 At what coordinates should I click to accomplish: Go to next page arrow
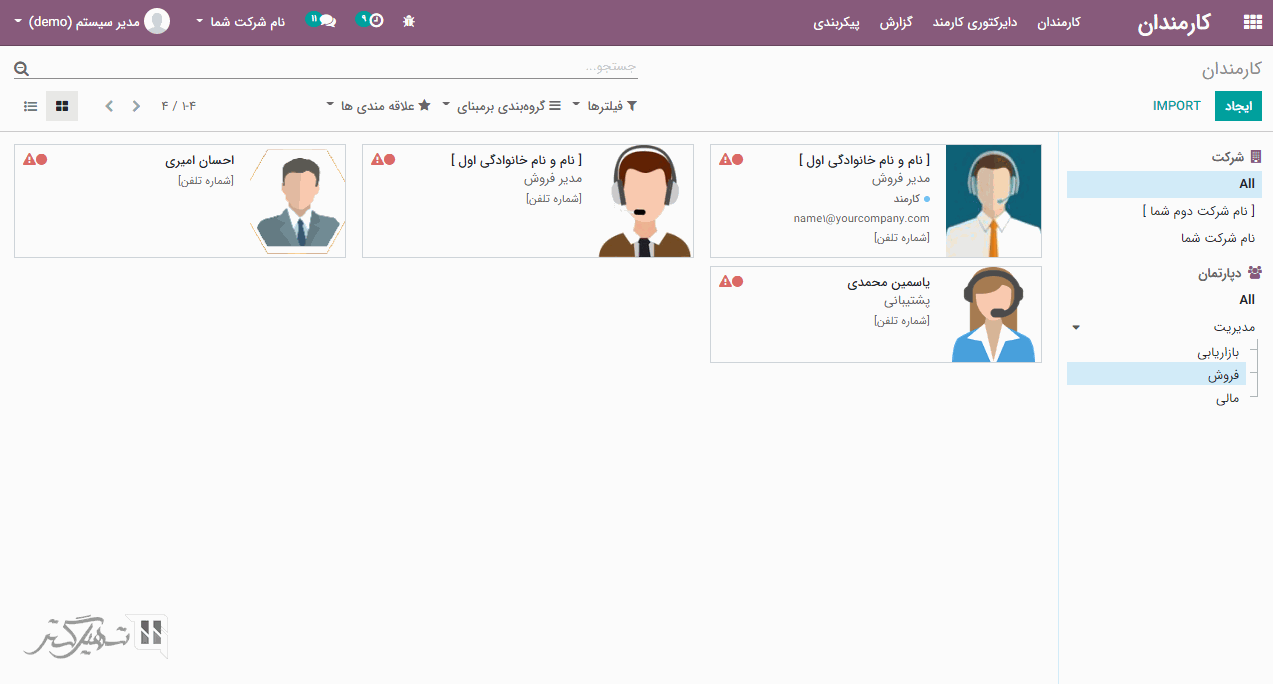(x=110, y=106)
